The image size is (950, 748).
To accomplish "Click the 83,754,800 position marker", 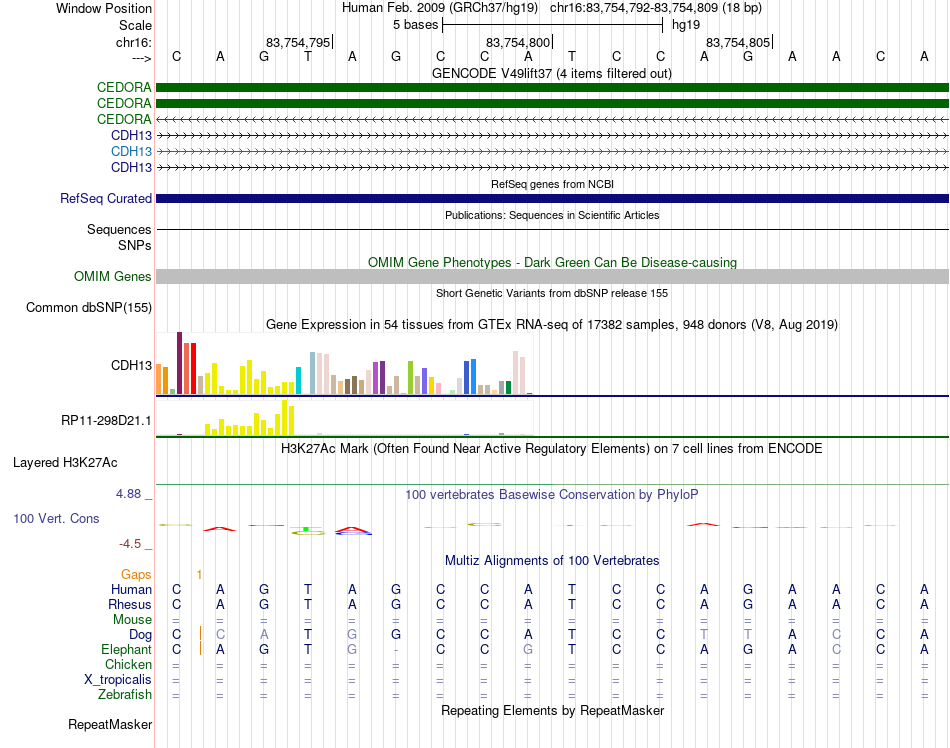I will [518, 42].
